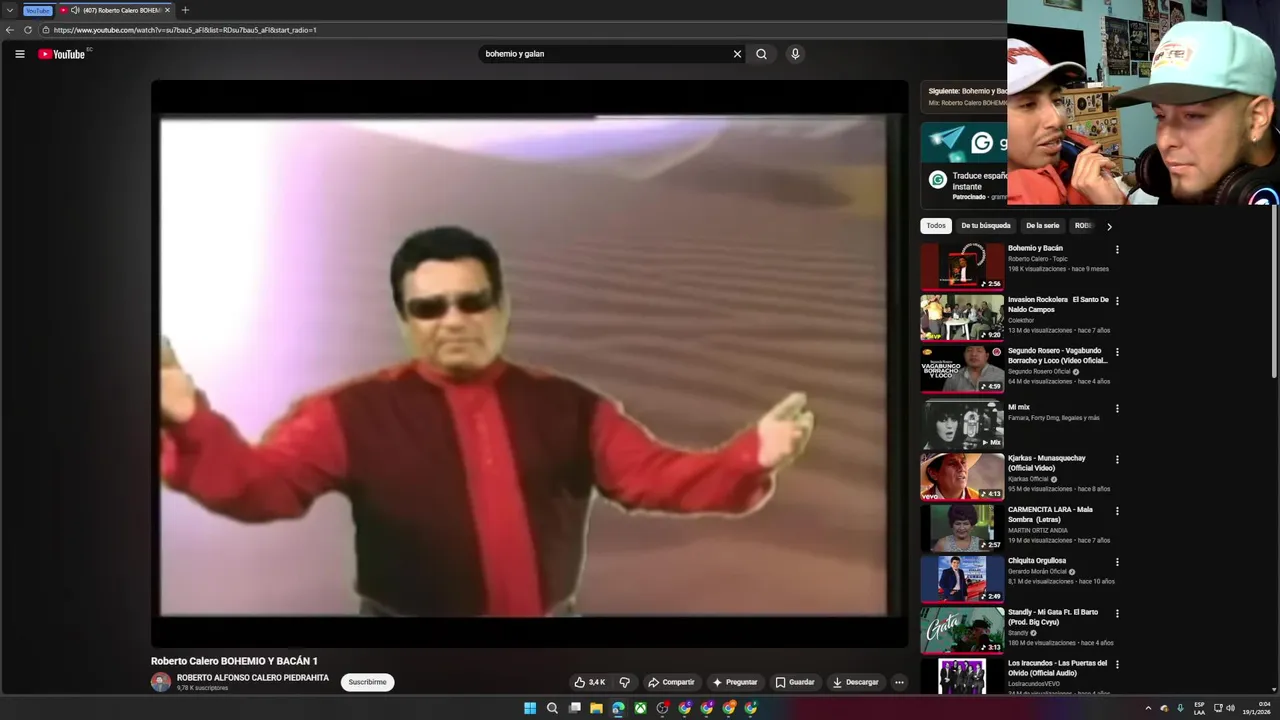This screenshot has width=1280, height=720.
Task: Open Windows taskbar search
Action: [552, 708]
